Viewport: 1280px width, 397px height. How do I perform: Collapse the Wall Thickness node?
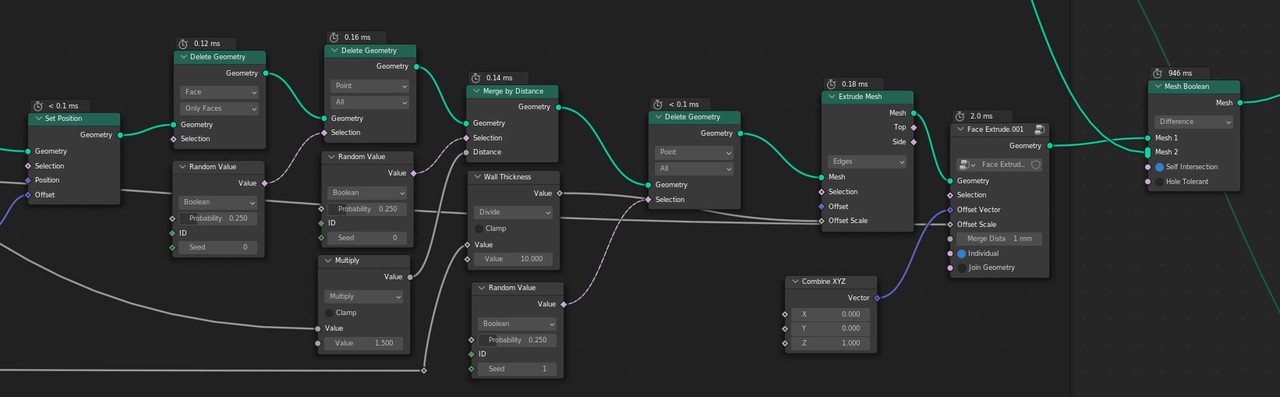(x=477, y=177)
